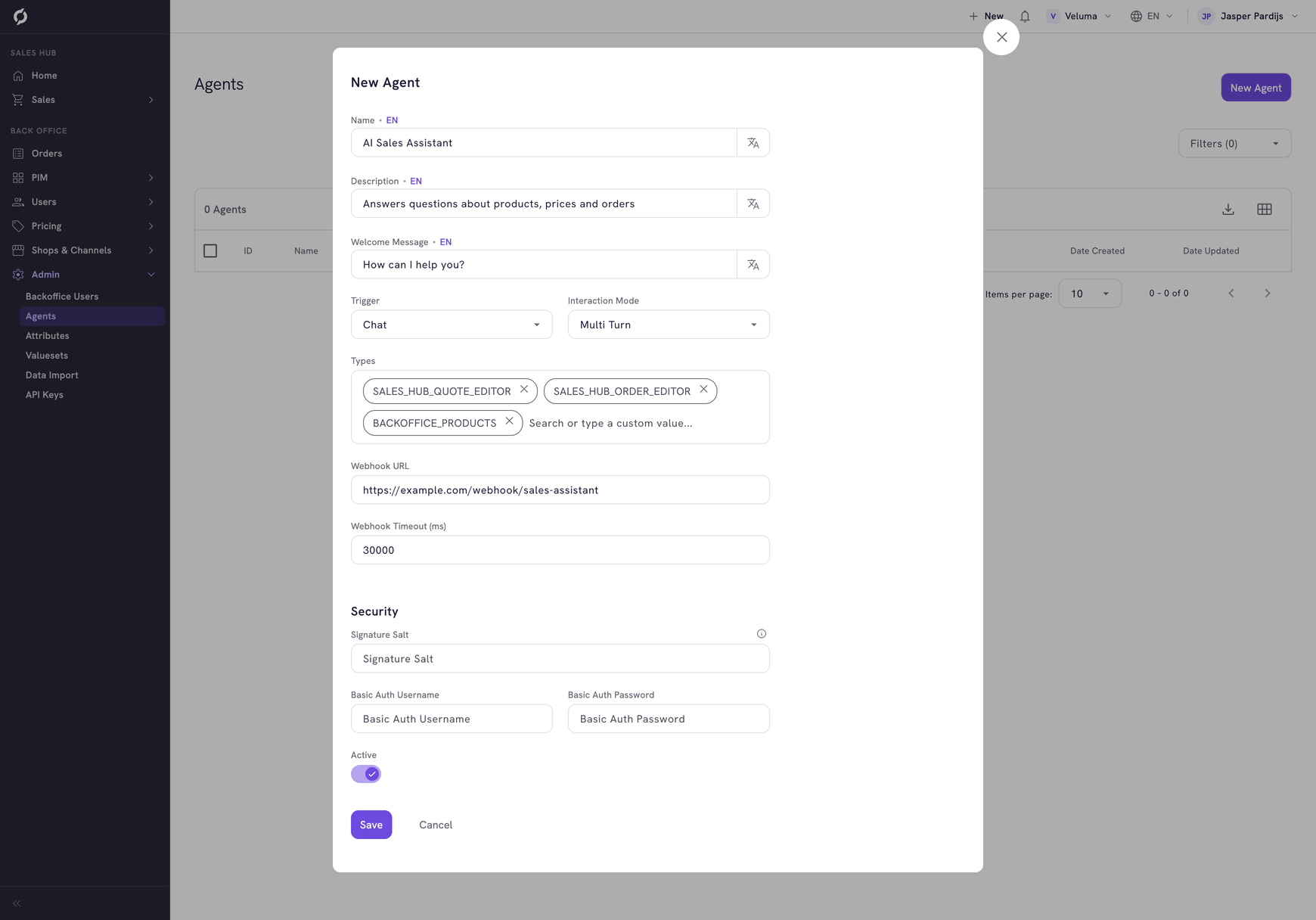Expand the Sales menu in sidebar
The width and height of the screenshot is (1316, 920).
(x=85, y=100)
